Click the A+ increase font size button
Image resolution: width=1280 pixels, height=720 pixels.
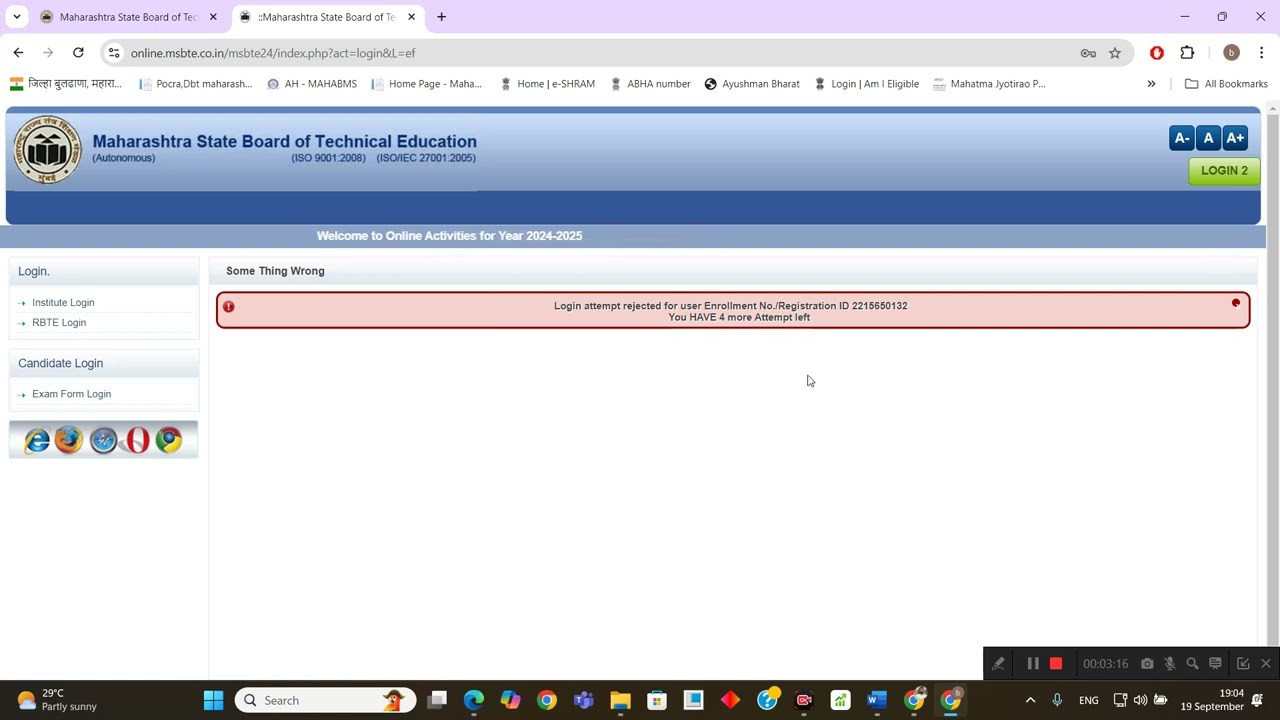(x=1235, y=139)
